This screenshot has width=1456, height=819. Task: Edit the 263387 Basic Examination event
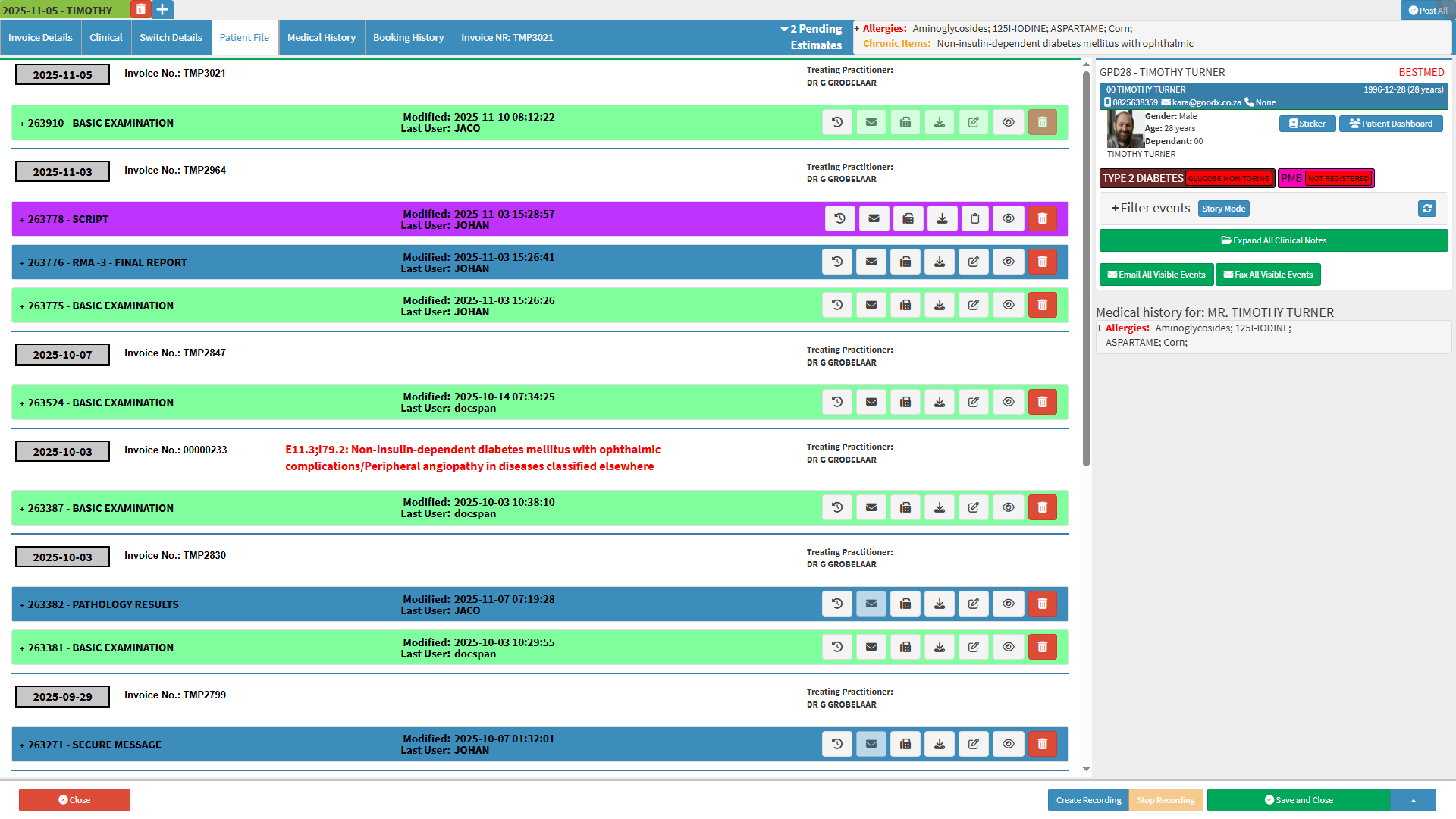974,507
